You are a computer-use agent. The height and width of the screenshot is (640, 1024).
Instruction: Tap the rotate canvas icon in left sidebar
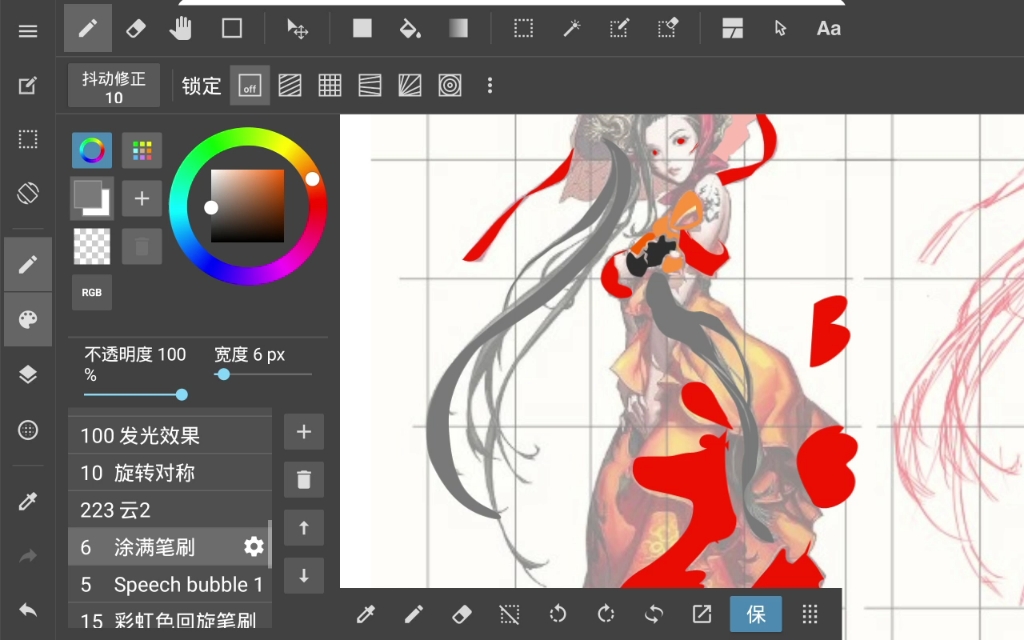pyautogui.click(x=27, y=193)
